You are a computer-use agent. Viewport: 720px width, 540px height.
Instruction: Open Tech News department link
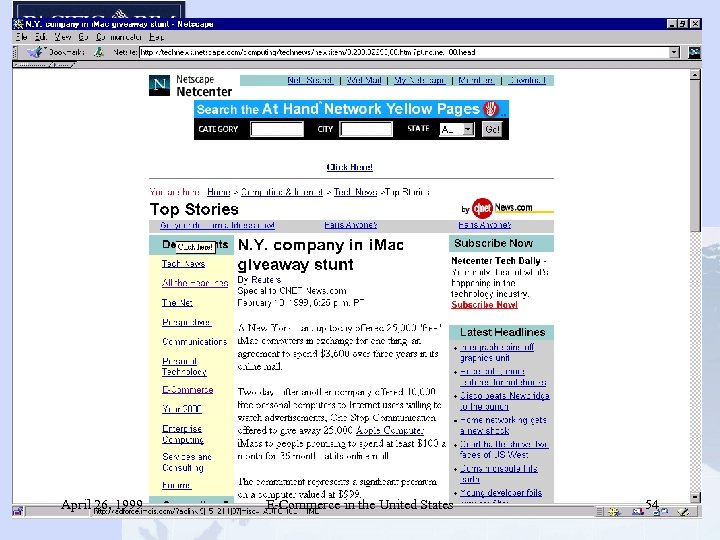coord(183,264)
